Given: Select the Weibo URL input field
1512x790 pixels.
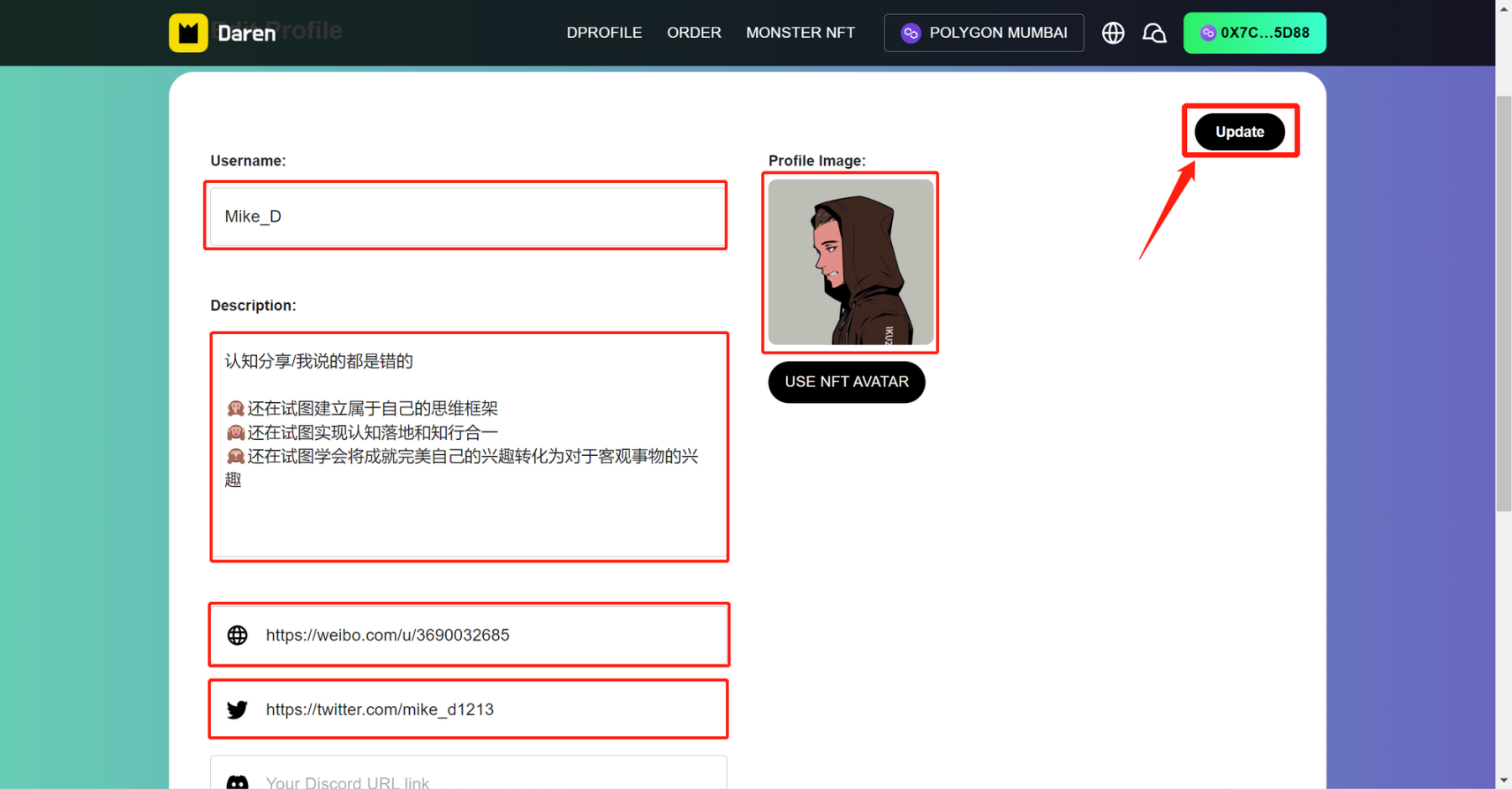Looking at the screenshot, I should [491, 635].
